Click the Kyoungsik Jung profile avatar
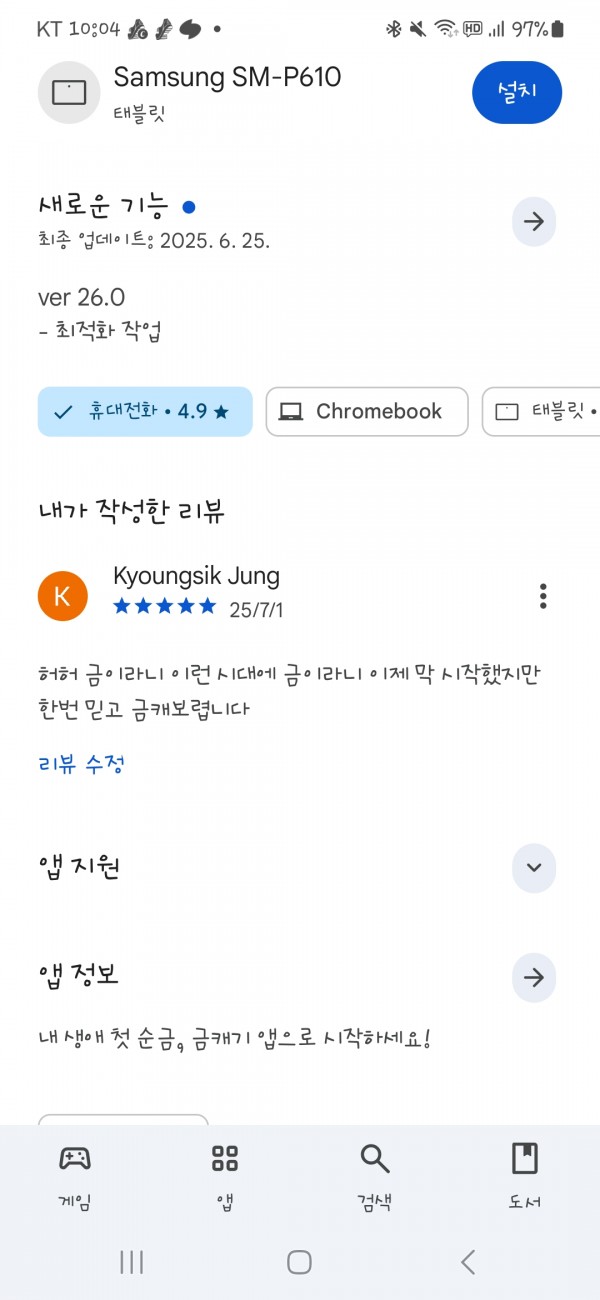The image size is (600, 1300). (x=62, y=596)
